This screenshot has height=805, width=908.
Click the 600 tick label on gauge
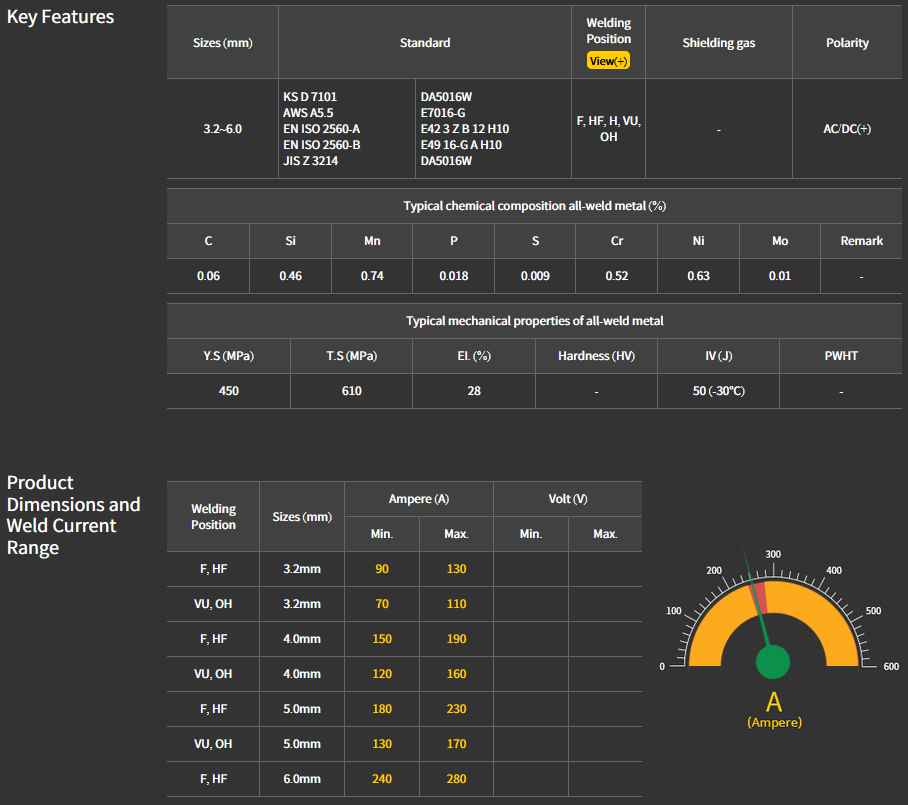point(892,667)
